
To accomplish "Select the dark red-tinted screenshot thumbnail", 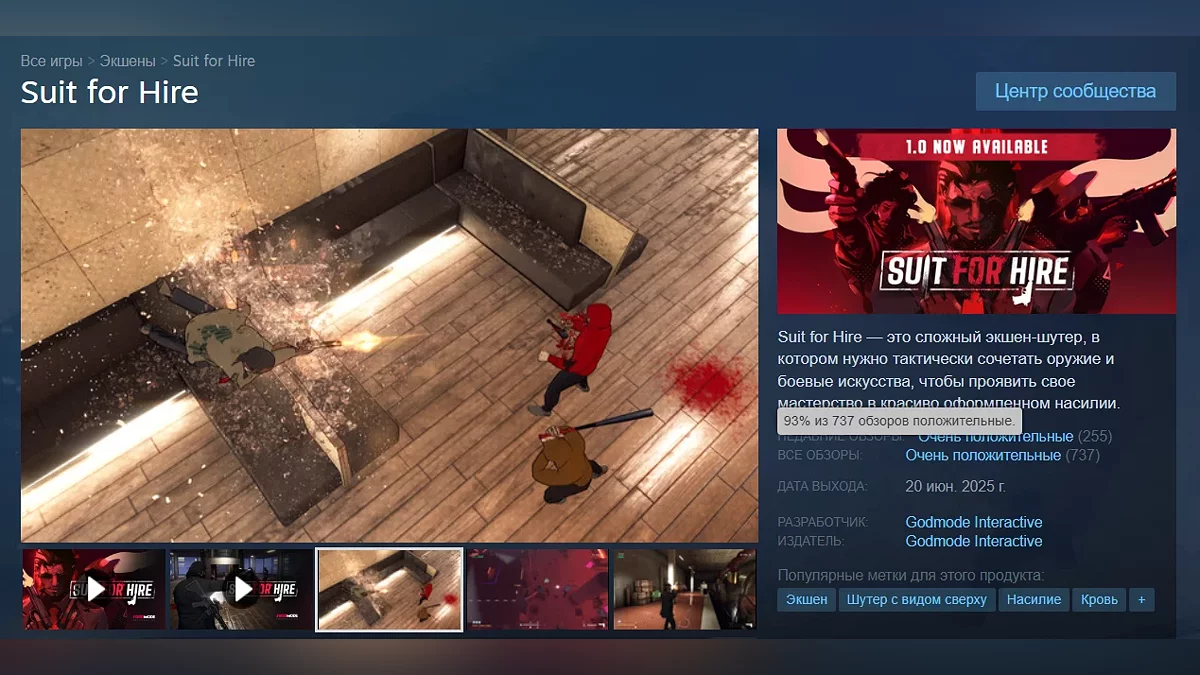I will pos(537,589).
